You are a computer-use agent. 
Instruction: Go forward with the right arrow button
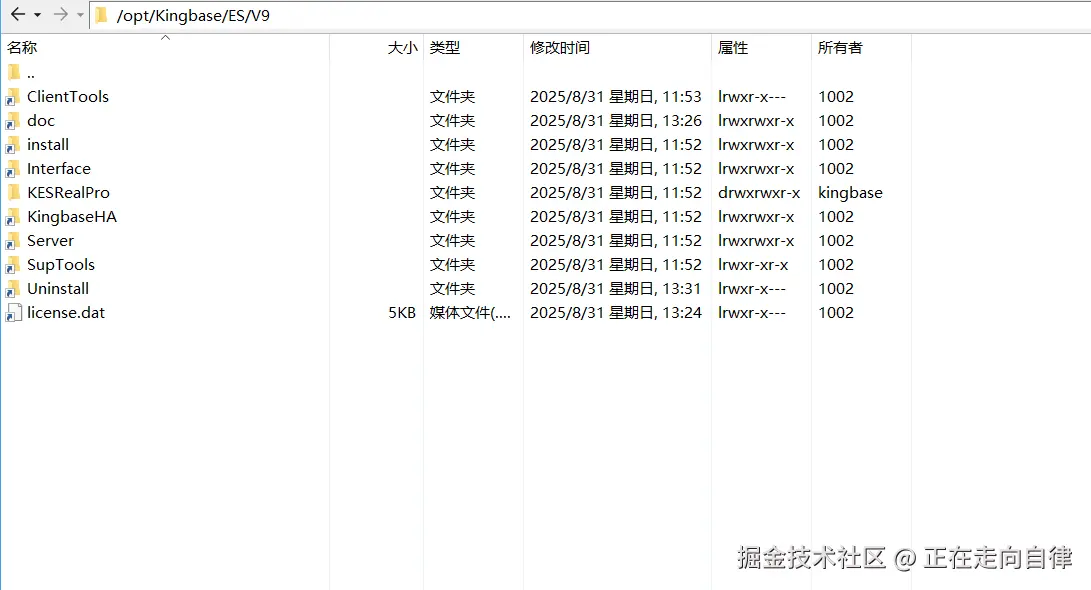pyautogui.click(x=61, y=15)
